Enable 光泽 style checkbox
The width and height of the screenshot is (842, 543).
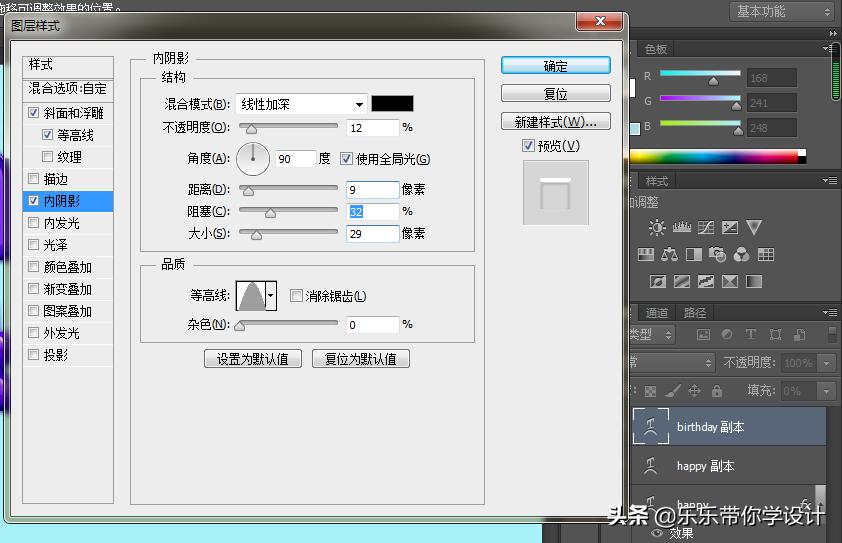pyautogui.click(x=33, y=245)
